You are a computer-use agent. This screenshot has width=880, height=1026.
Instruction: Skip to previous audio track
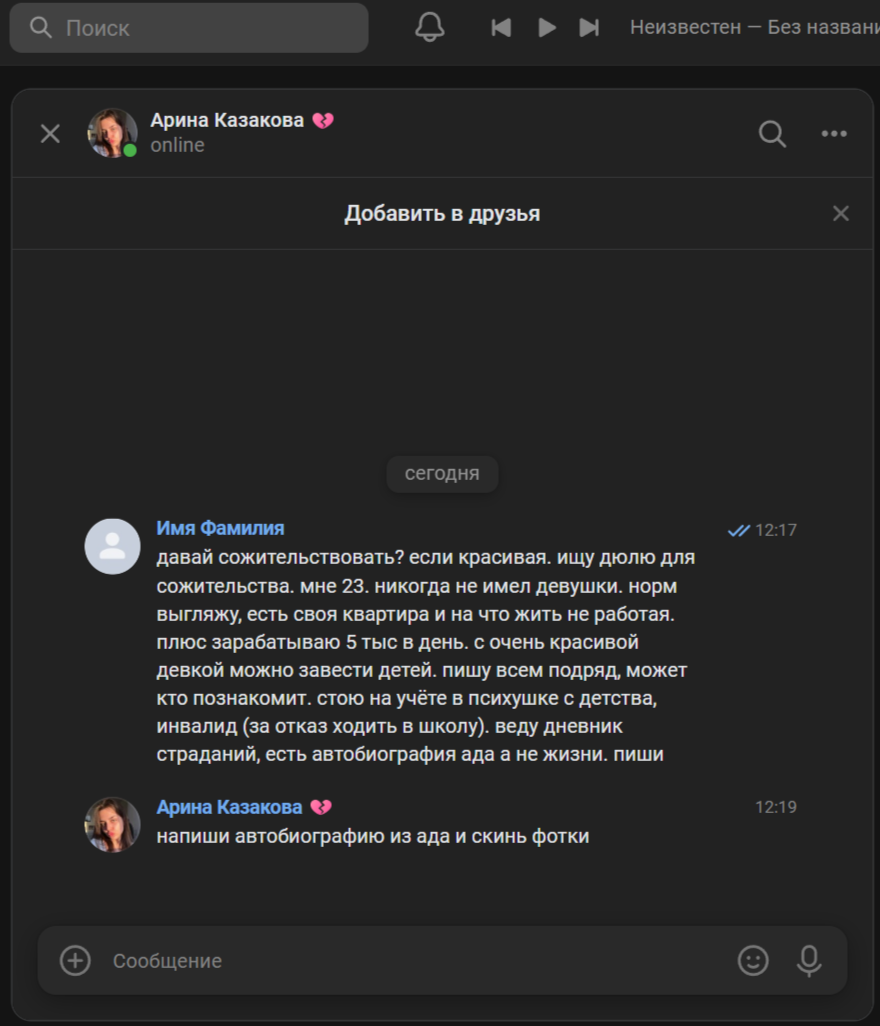(501, 28)
